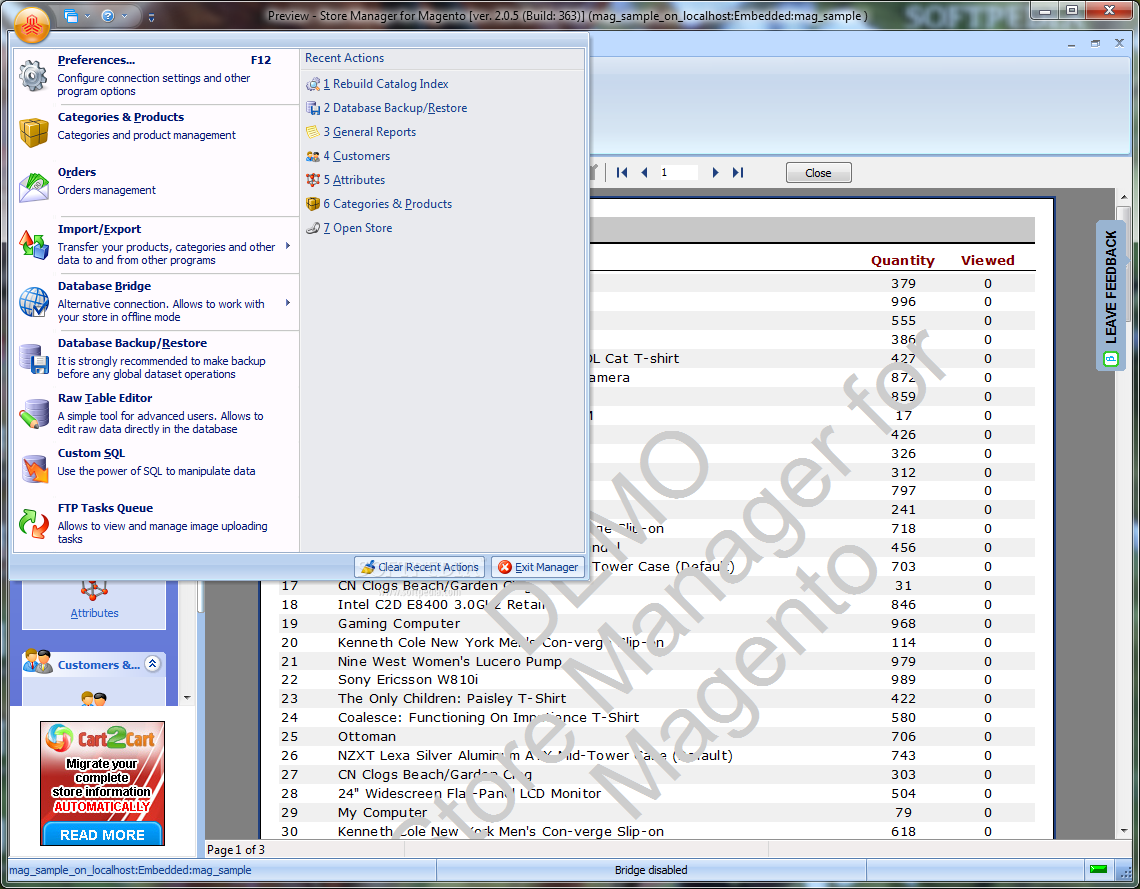Click Exit Manager button
Screen dimensions: 1140x889
tap(539, 567)
